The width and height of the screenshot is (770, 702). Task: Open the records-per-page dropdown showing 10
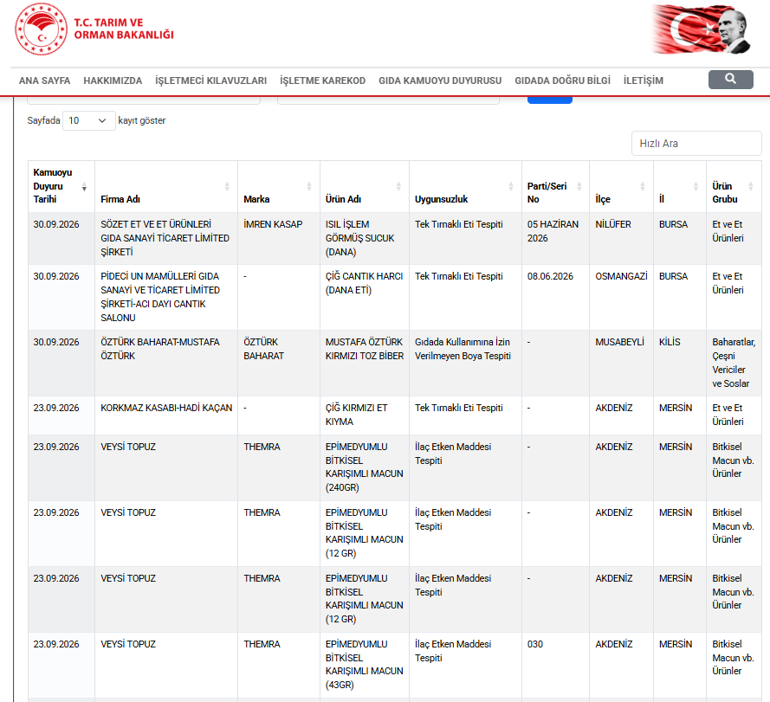tap(89, 121)
